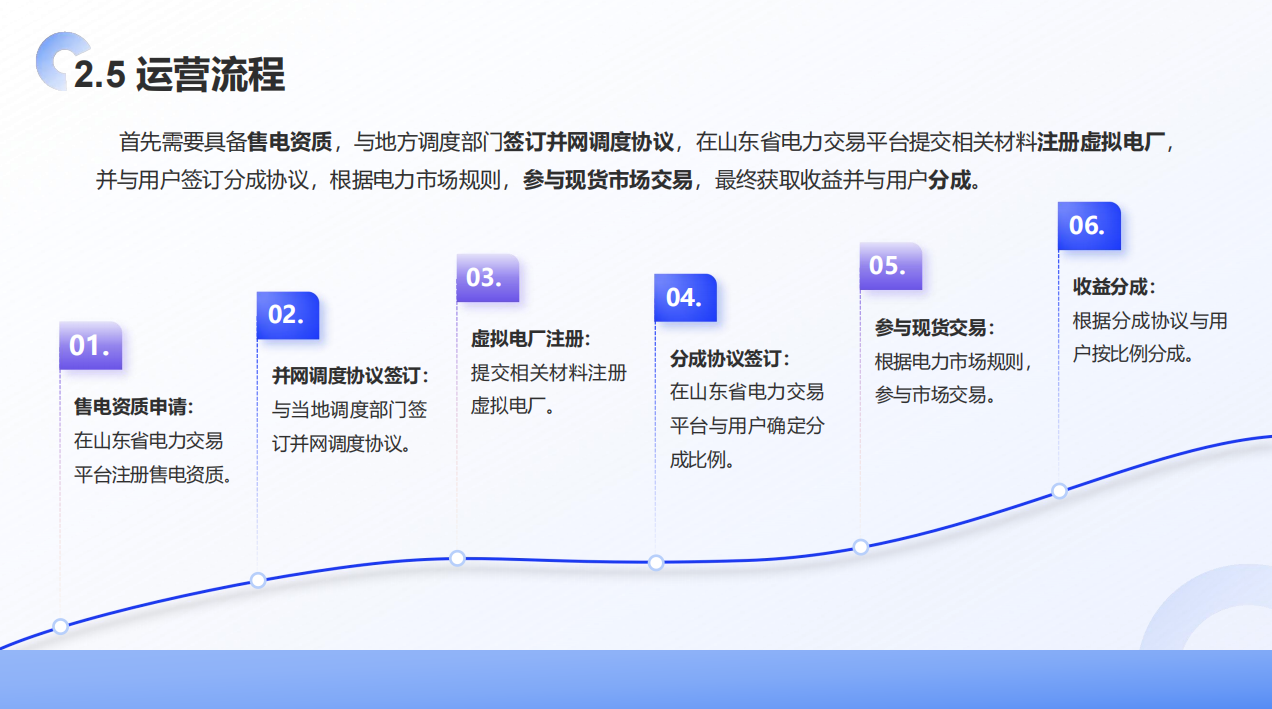Select the "虚拟电厂注册" step heading
The width and height of the screenshot is (1272, 709).
(530, 339)
